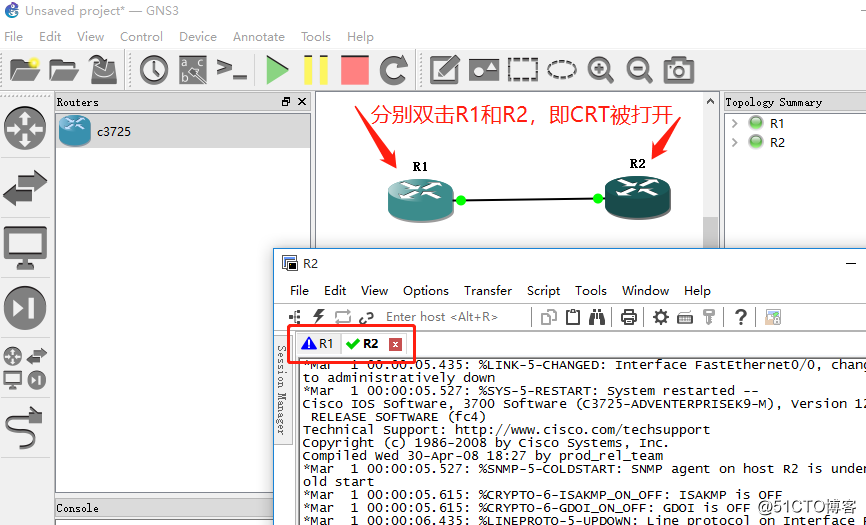Click Quick Connect lightning icon
The image size is (866, 525).
(319, 316)
